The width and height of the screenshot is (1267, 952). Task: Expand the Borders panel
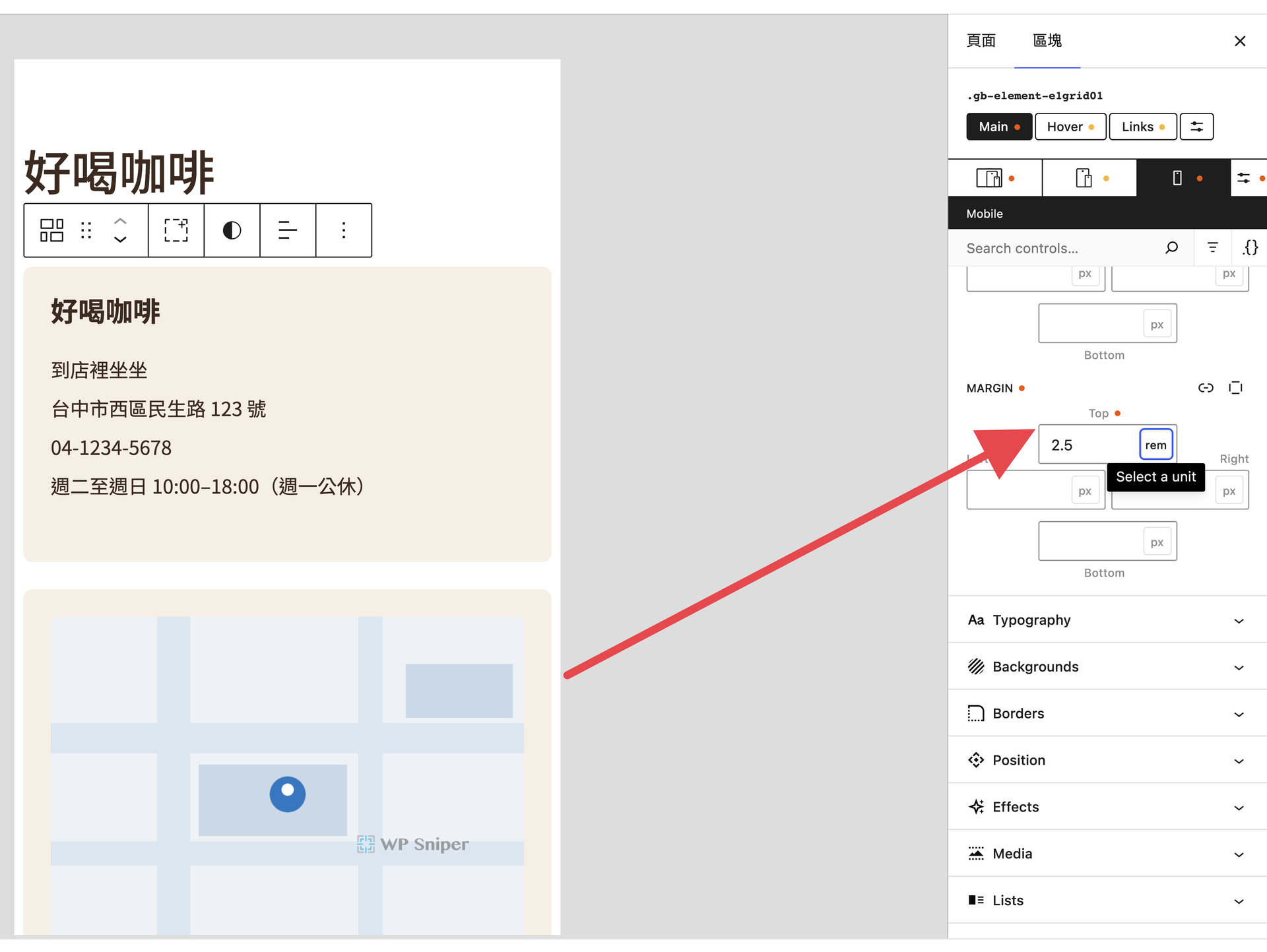[x=1107, y=714]
